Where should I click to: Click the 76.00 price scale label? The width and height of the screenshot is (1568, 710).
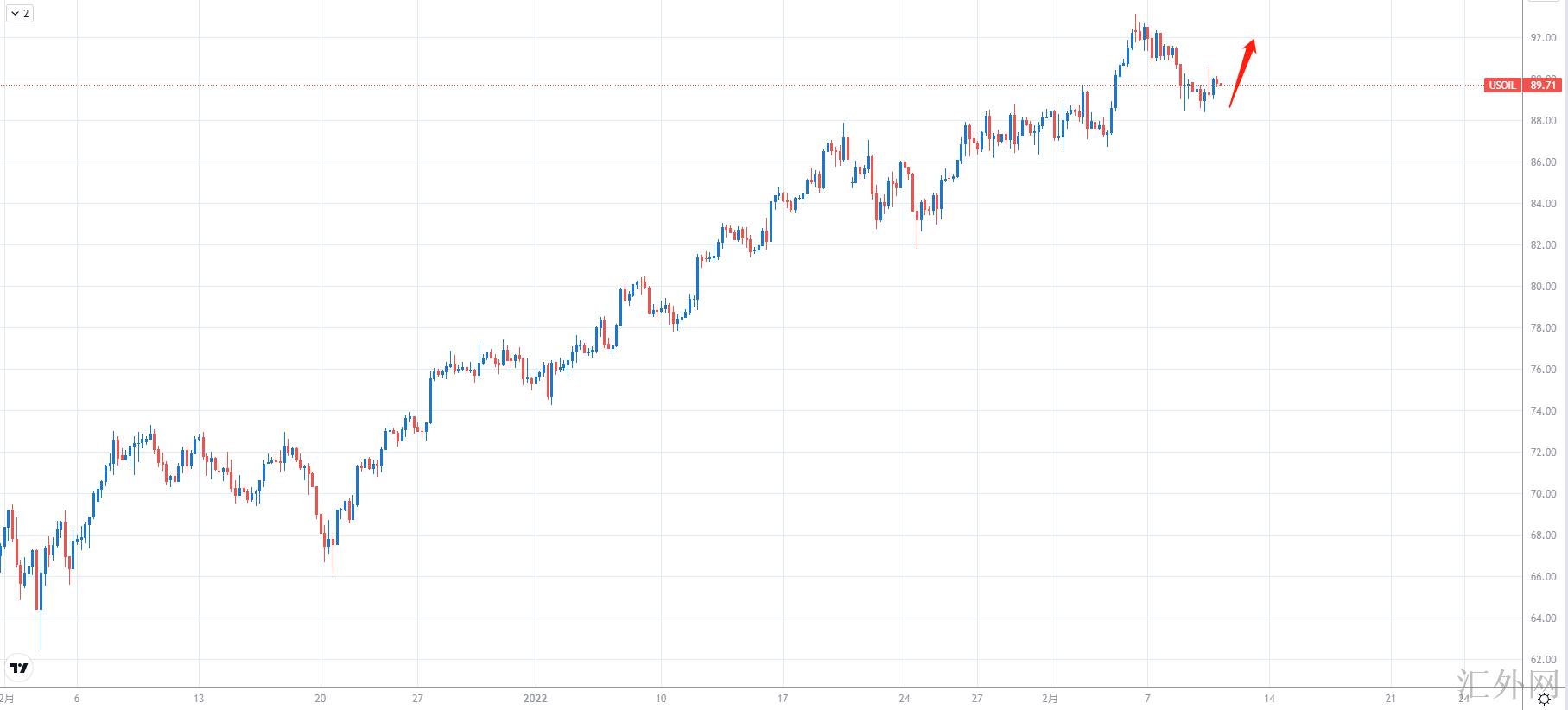[1543, 370]
